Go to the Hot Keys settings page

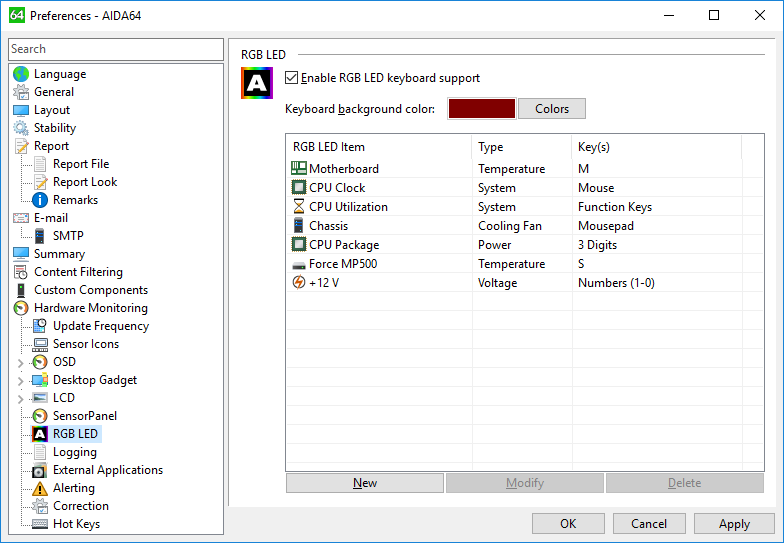[x=76, y=524]
